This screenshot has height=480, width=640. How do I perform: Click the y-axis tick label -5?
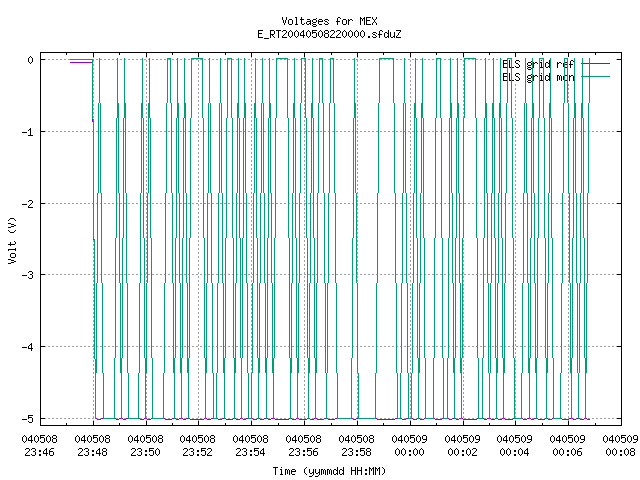(28, 419)
